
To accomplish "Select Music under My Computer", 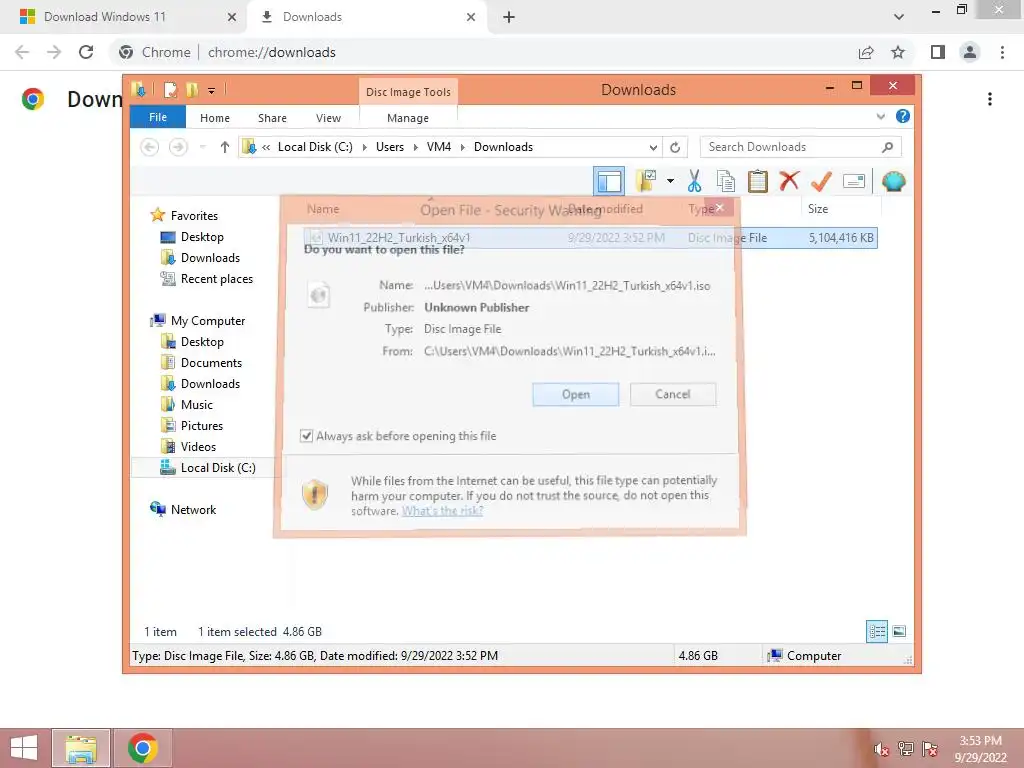I will click(x=197, y=404).
